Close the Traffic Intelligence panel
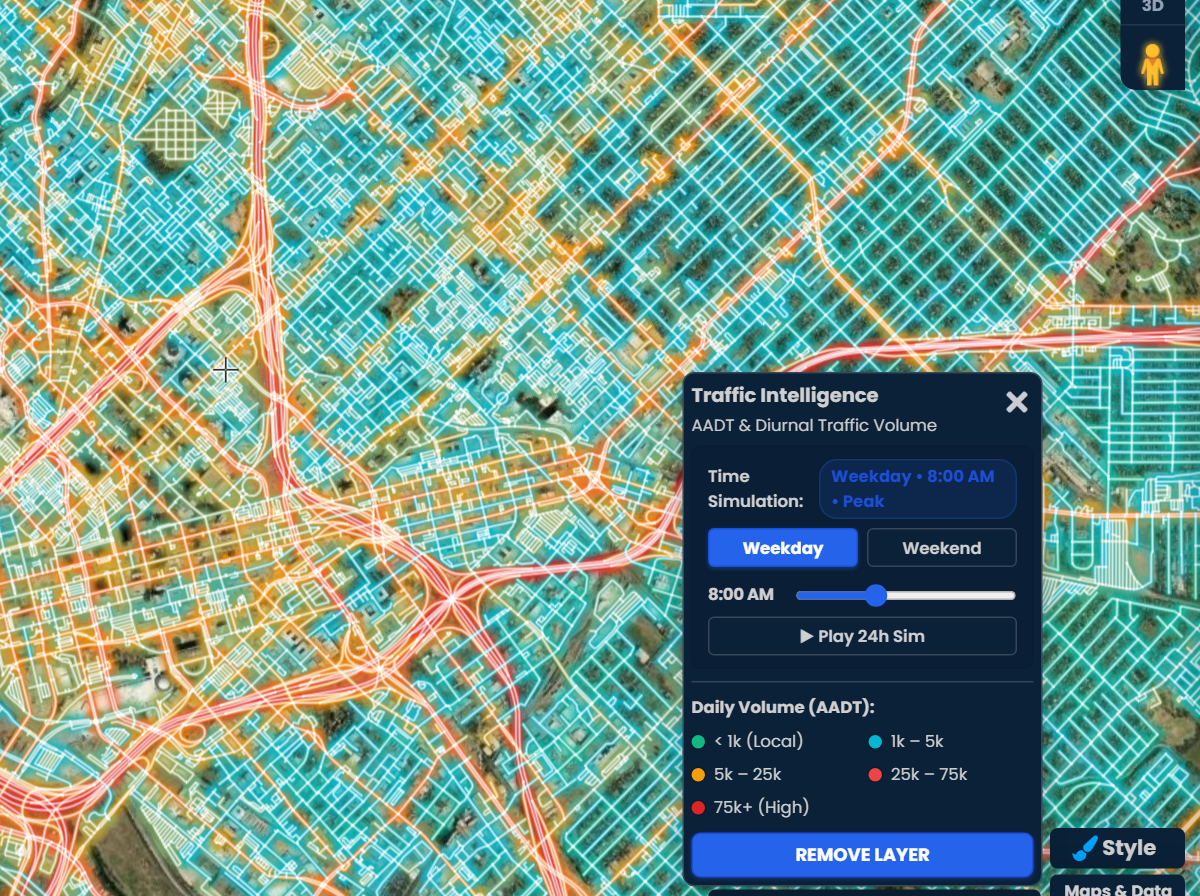1200x896 pixels. point(1016,402)
